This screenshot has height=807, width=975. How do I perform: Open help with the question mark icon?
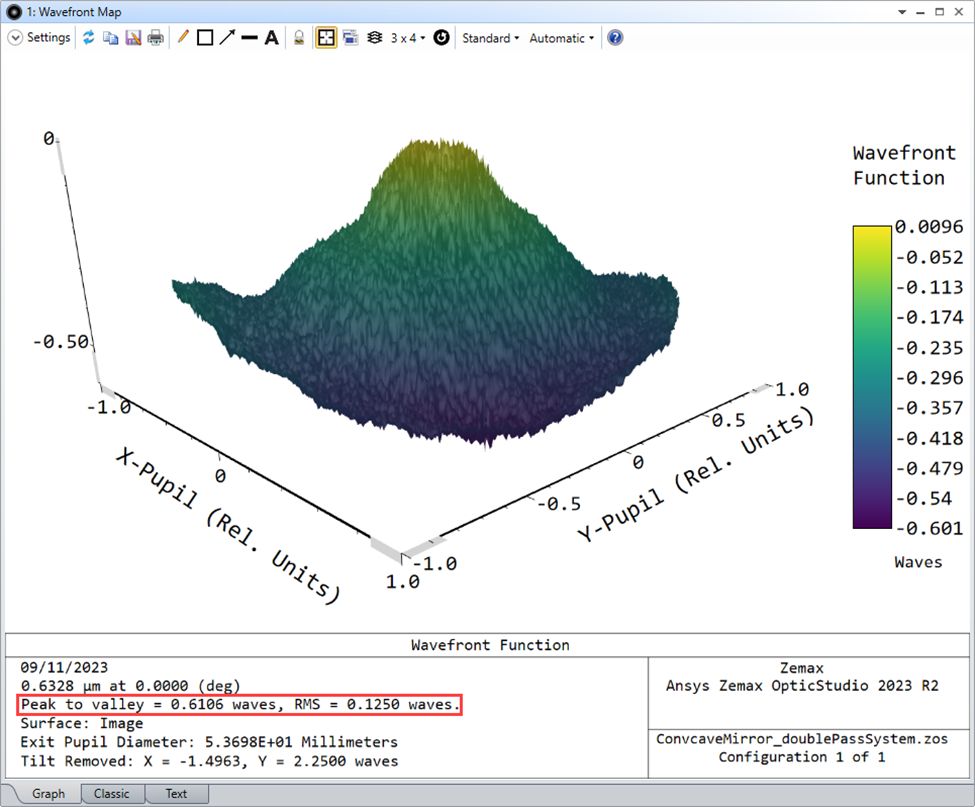pyautogui.click(x=615, y=38)
